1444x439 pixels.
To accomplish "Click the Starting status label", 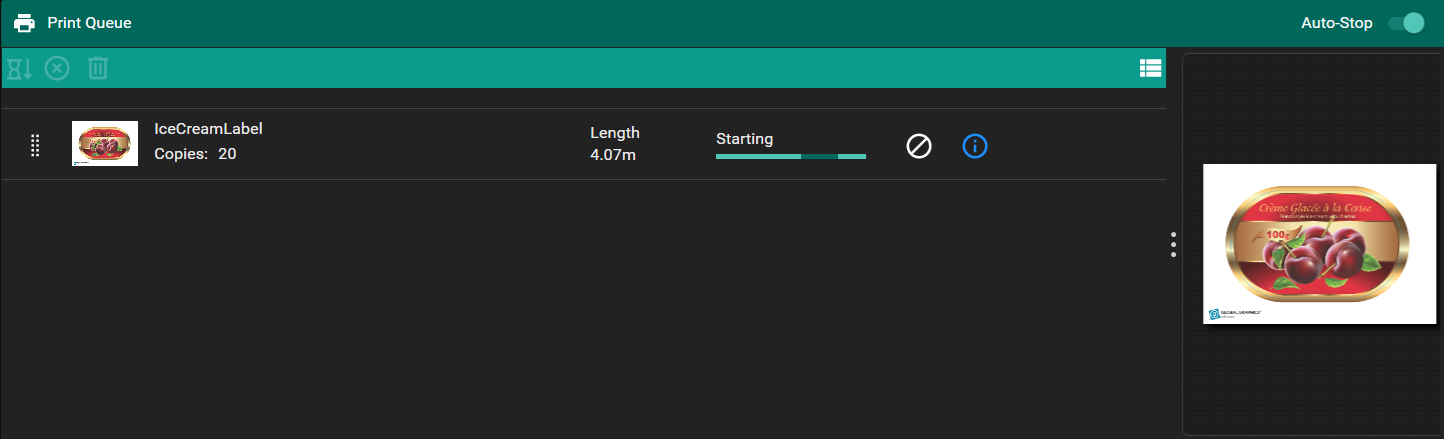I will pos(744,139).
